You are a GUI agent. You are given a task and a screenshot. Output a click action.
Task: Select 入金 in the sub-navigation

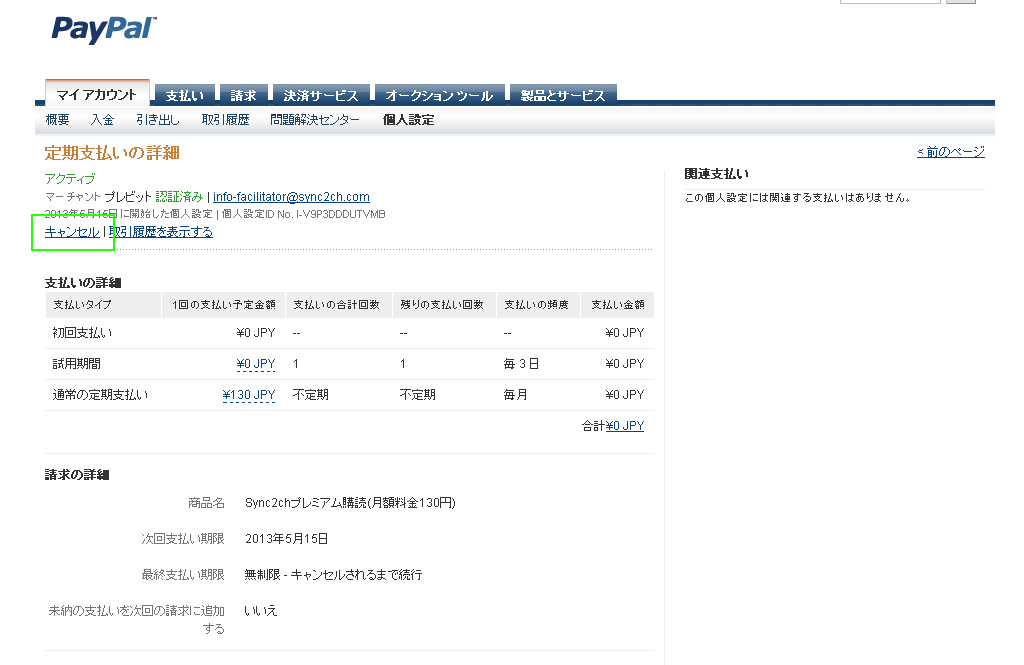[x=103, y=120]
